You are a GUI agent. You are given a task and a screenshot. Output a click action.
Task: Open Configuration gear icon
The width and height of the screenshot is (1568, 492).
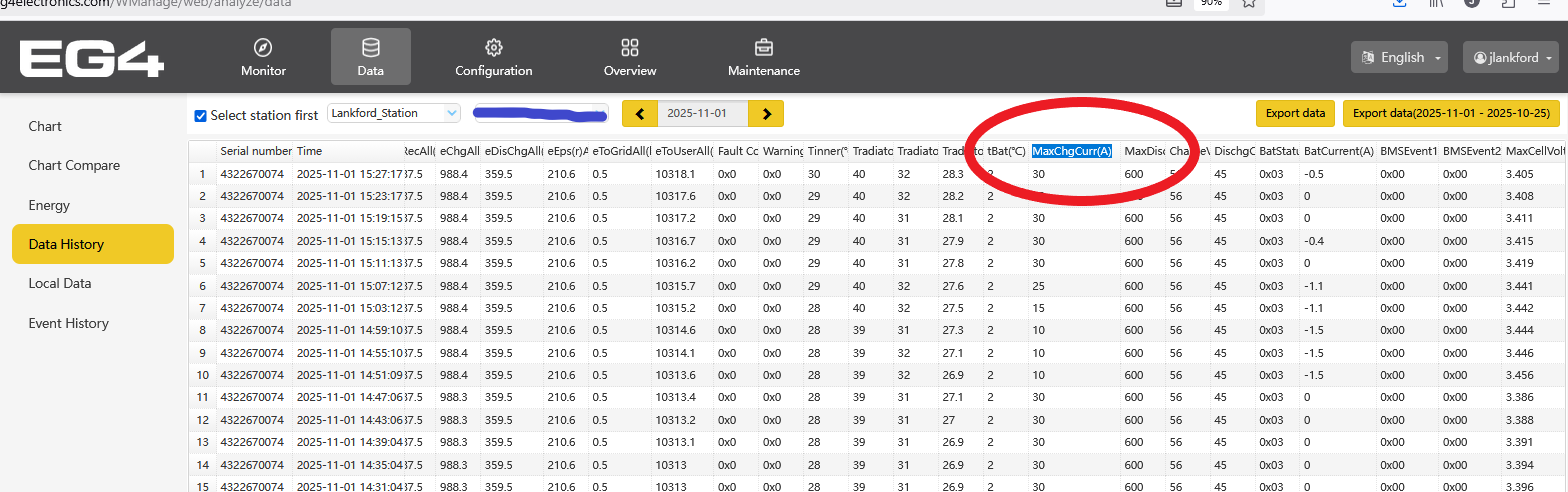493,48
